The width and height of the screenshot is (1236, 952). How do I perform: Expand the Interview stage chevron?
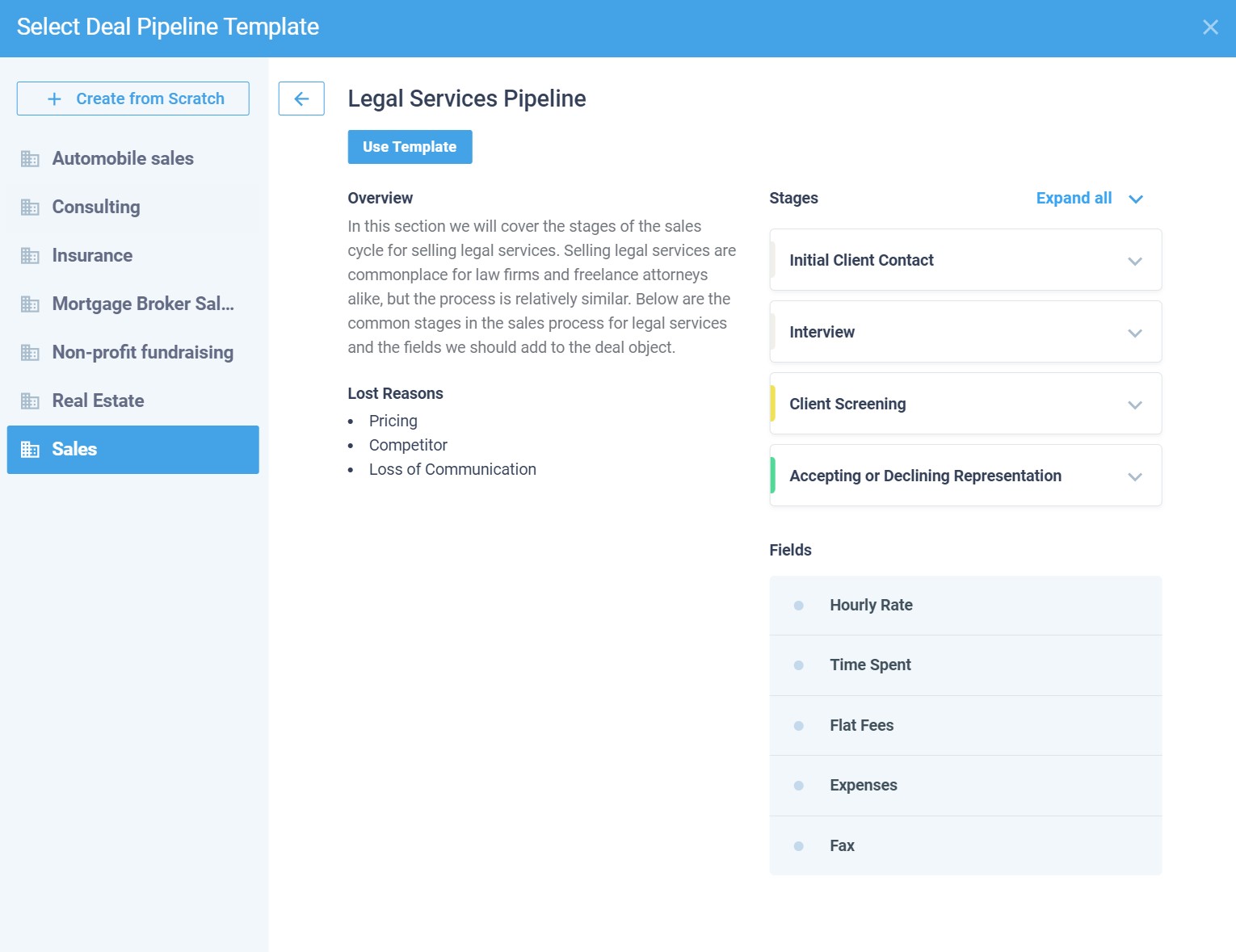[1134, 333]
